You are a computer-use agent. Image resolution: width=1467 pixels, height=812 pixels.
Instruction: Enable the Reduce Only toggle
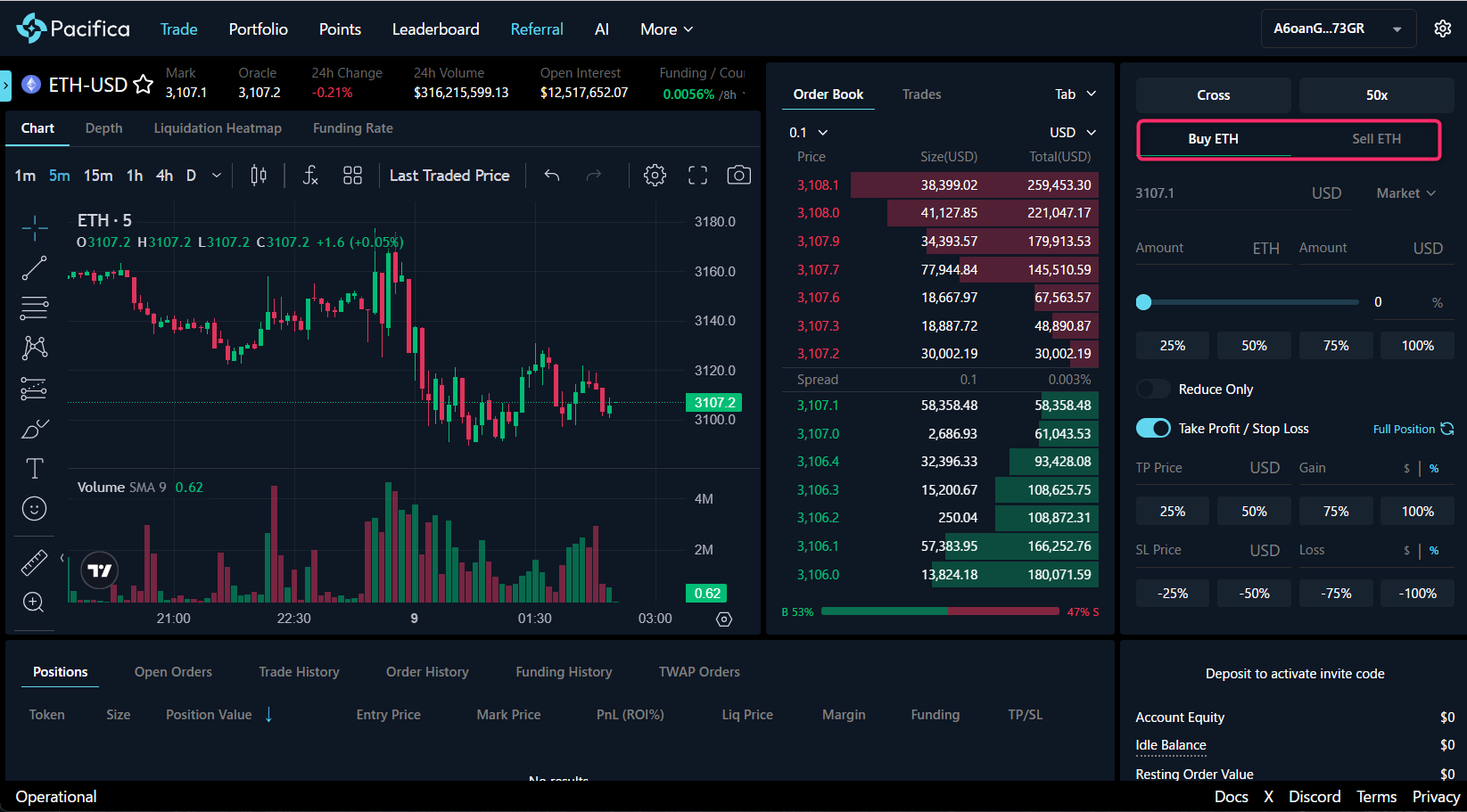tap(1153, 390)
